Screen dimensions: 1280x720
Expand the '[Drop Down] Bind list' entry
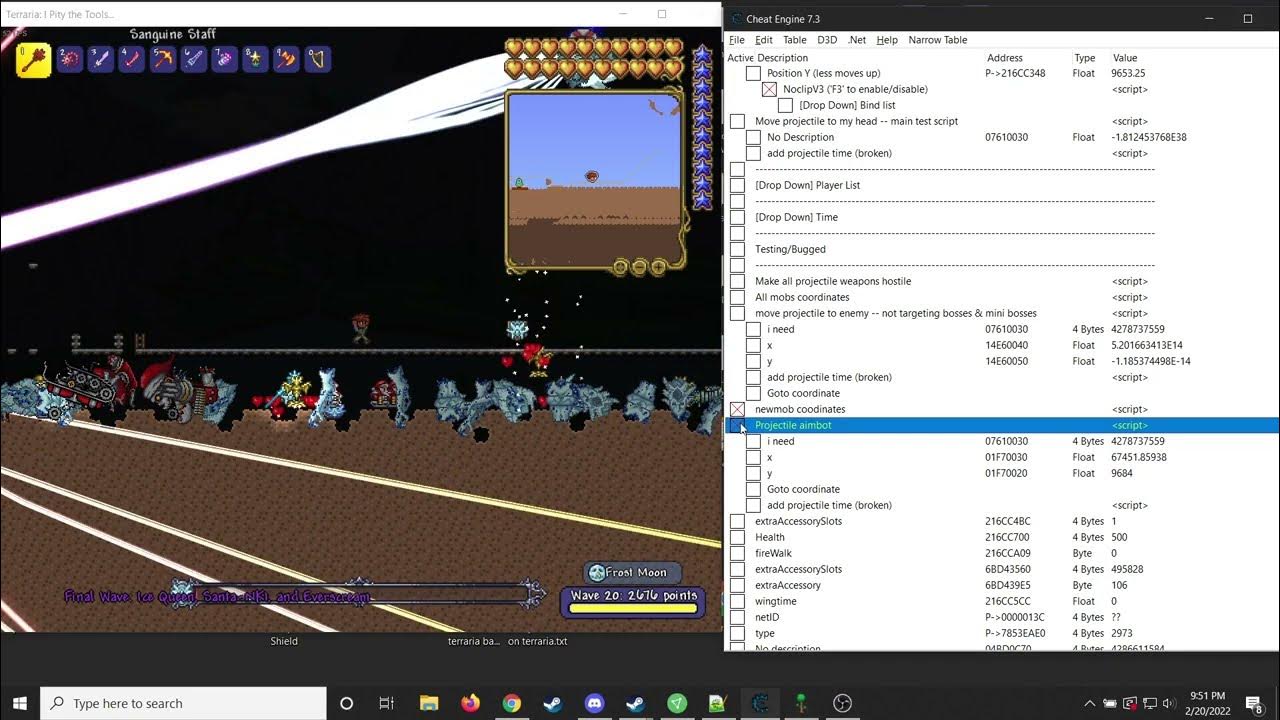click(x=847, y=105)
